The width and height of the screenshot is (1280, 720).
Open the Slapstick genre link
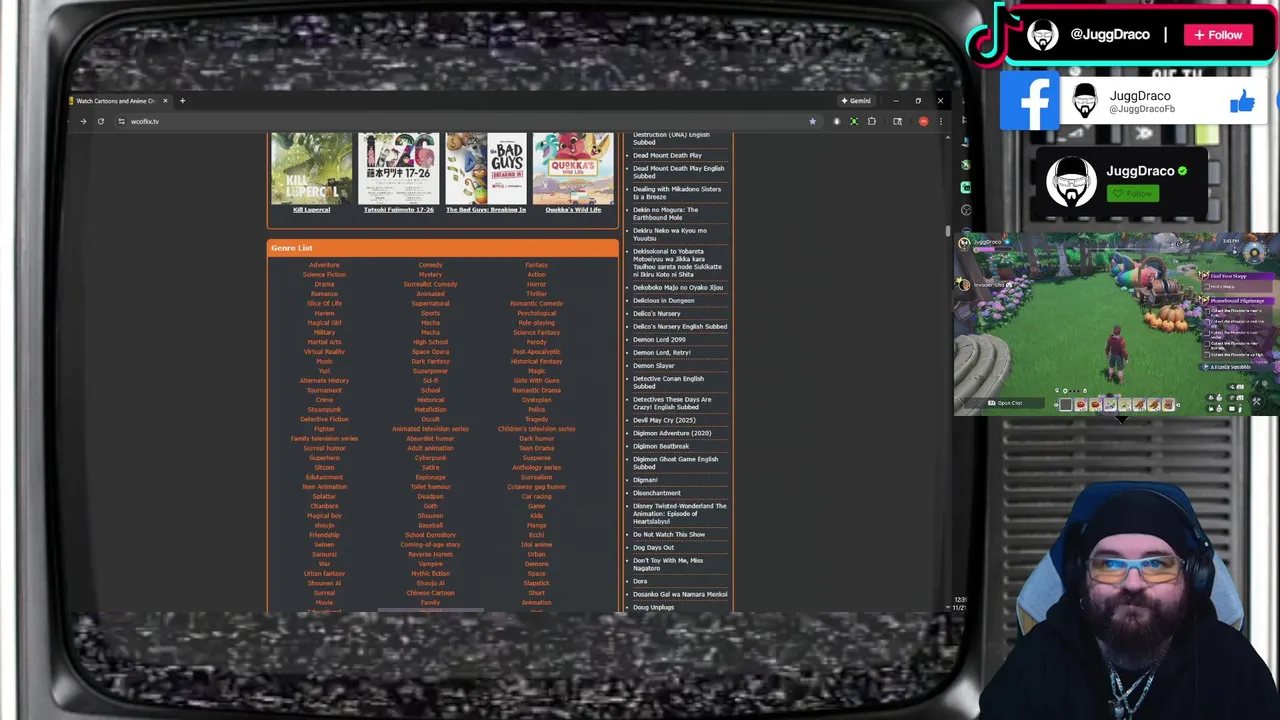(x=536, y=583)
